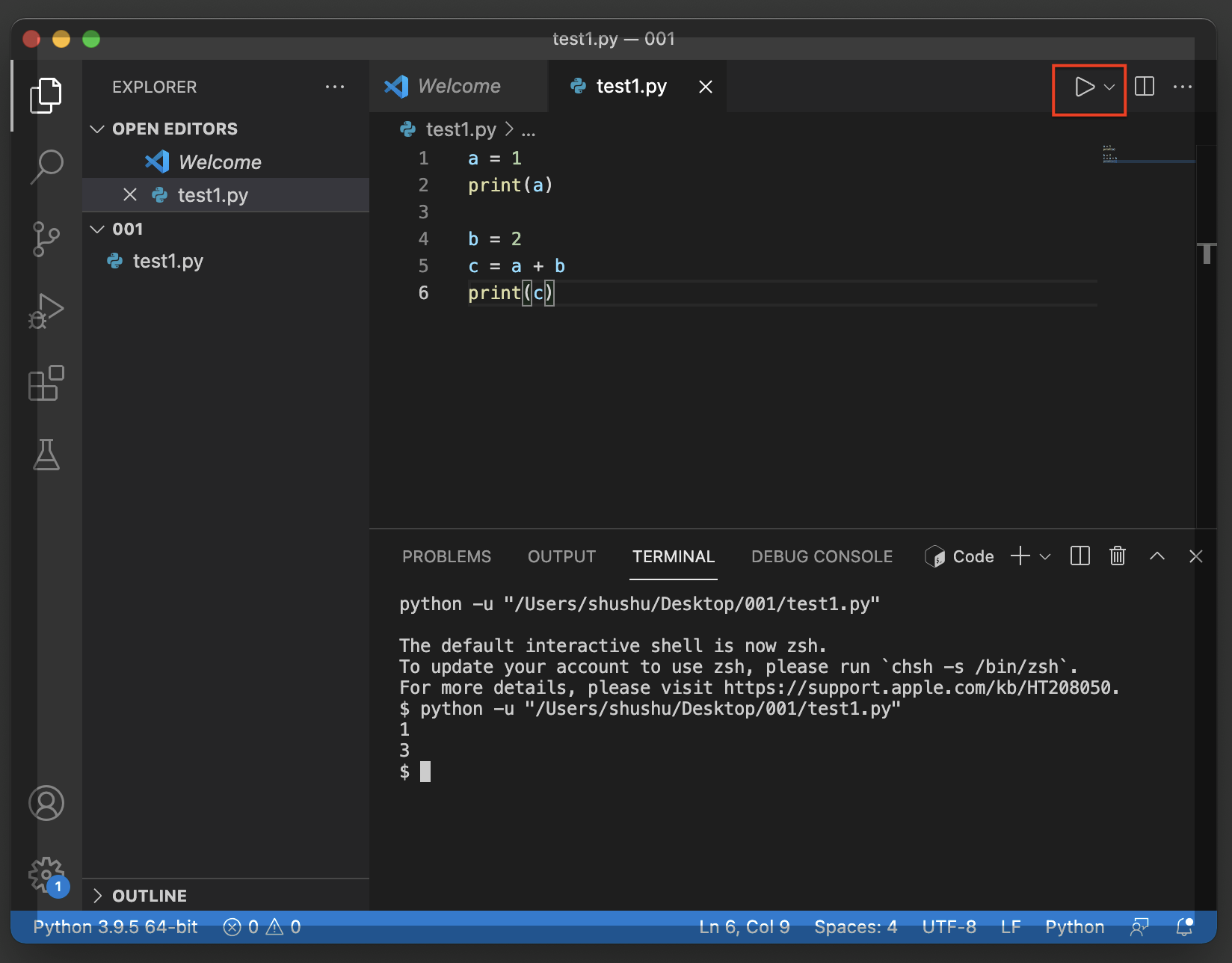The width and height of the screenshot is (1232, 963).
Task: Switch to the Welcome tab
Action: coord(458,86)
